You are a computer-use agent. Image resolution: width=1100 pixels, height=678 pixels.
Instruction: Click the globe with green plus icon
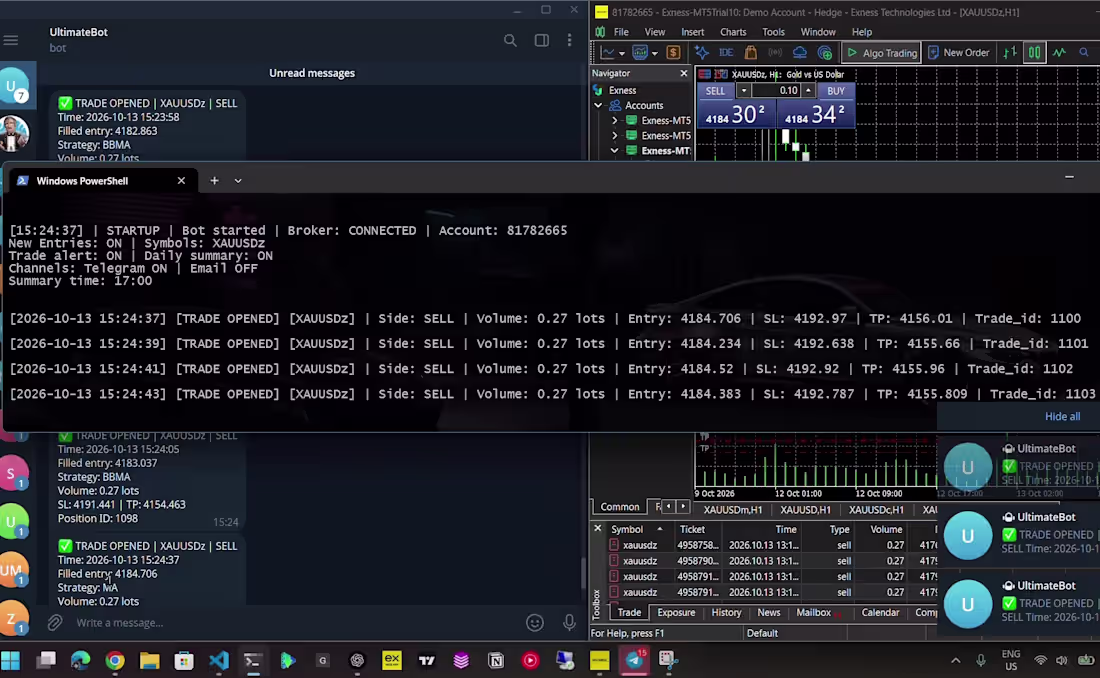825,53
